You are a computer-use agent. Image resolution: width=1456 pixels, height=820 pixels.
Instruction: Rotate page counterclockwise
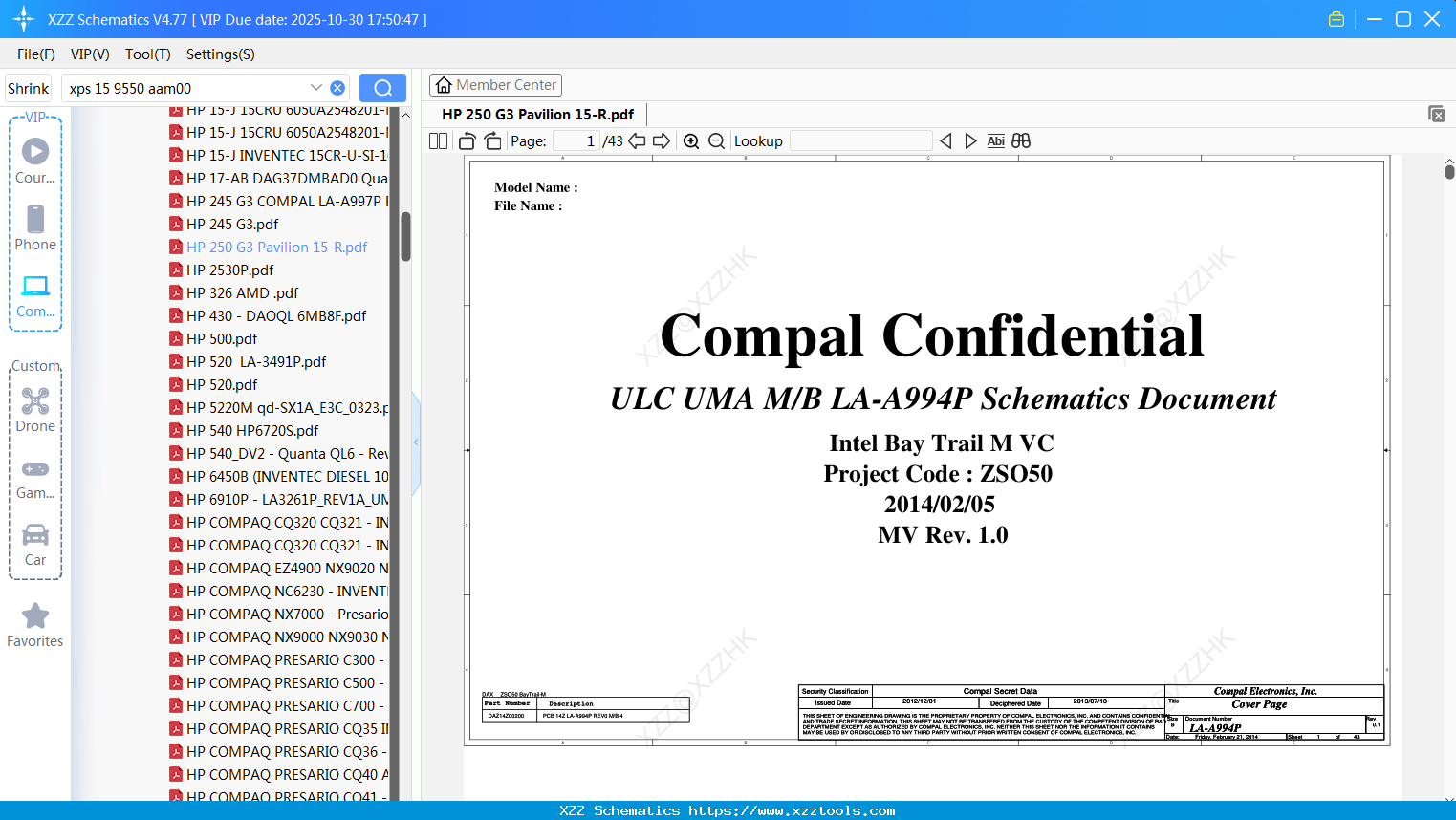pyautogui.click(x=467, y=140)
